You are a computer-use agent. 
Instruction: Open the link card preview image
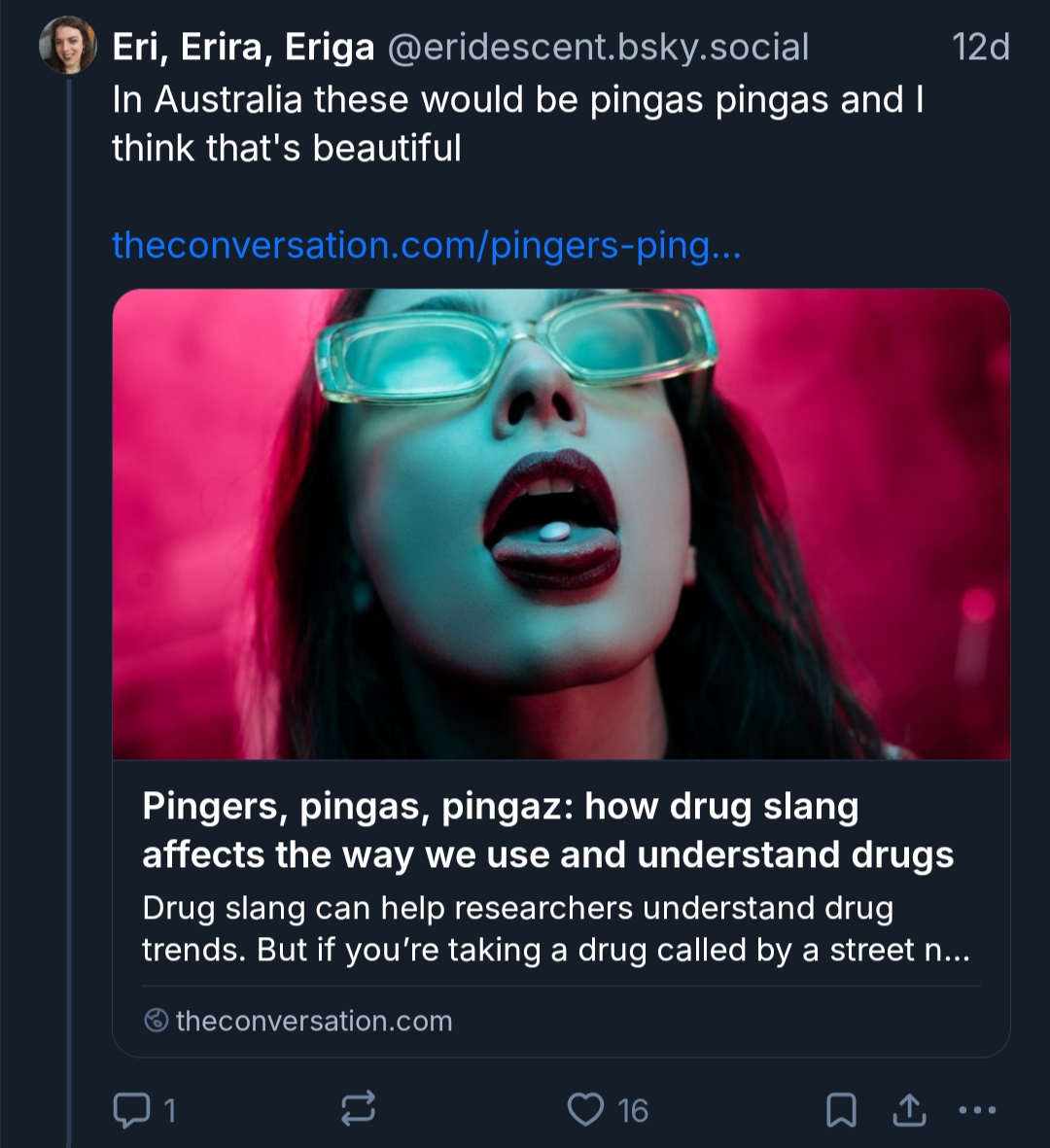561,524
